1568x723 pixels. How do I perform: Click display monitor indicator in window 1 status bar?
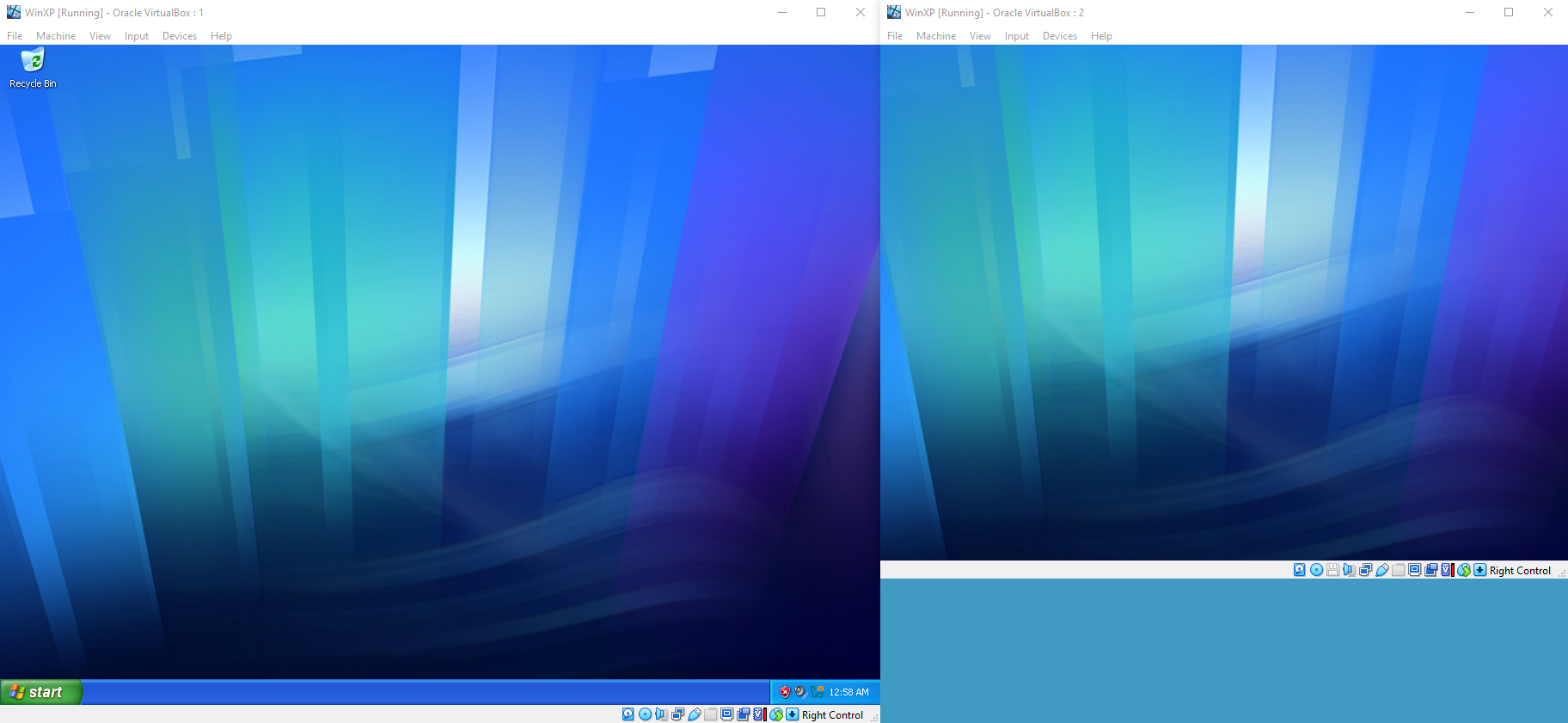coord(726,714)
